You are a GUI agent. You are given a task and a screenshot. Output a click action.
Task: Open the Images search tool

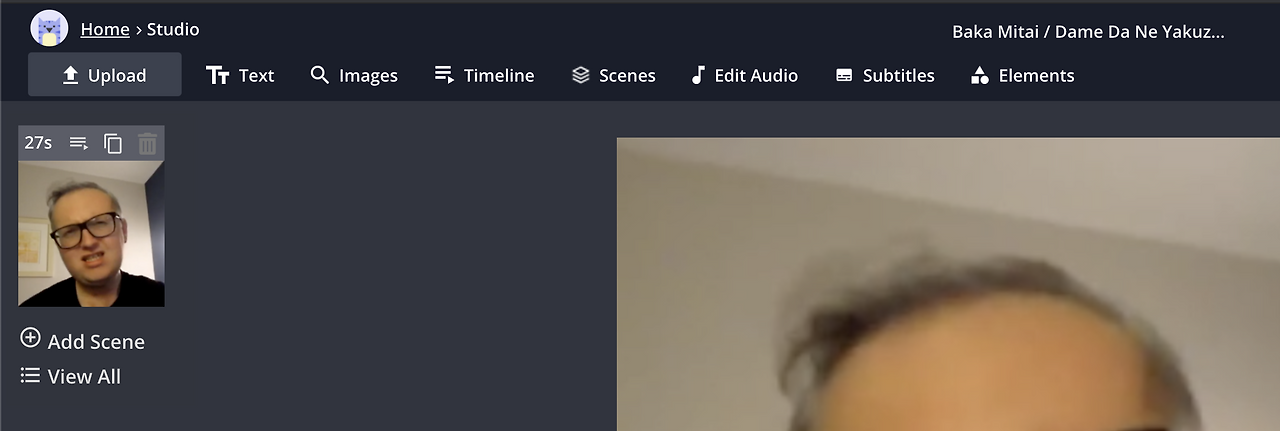point(354,75)
